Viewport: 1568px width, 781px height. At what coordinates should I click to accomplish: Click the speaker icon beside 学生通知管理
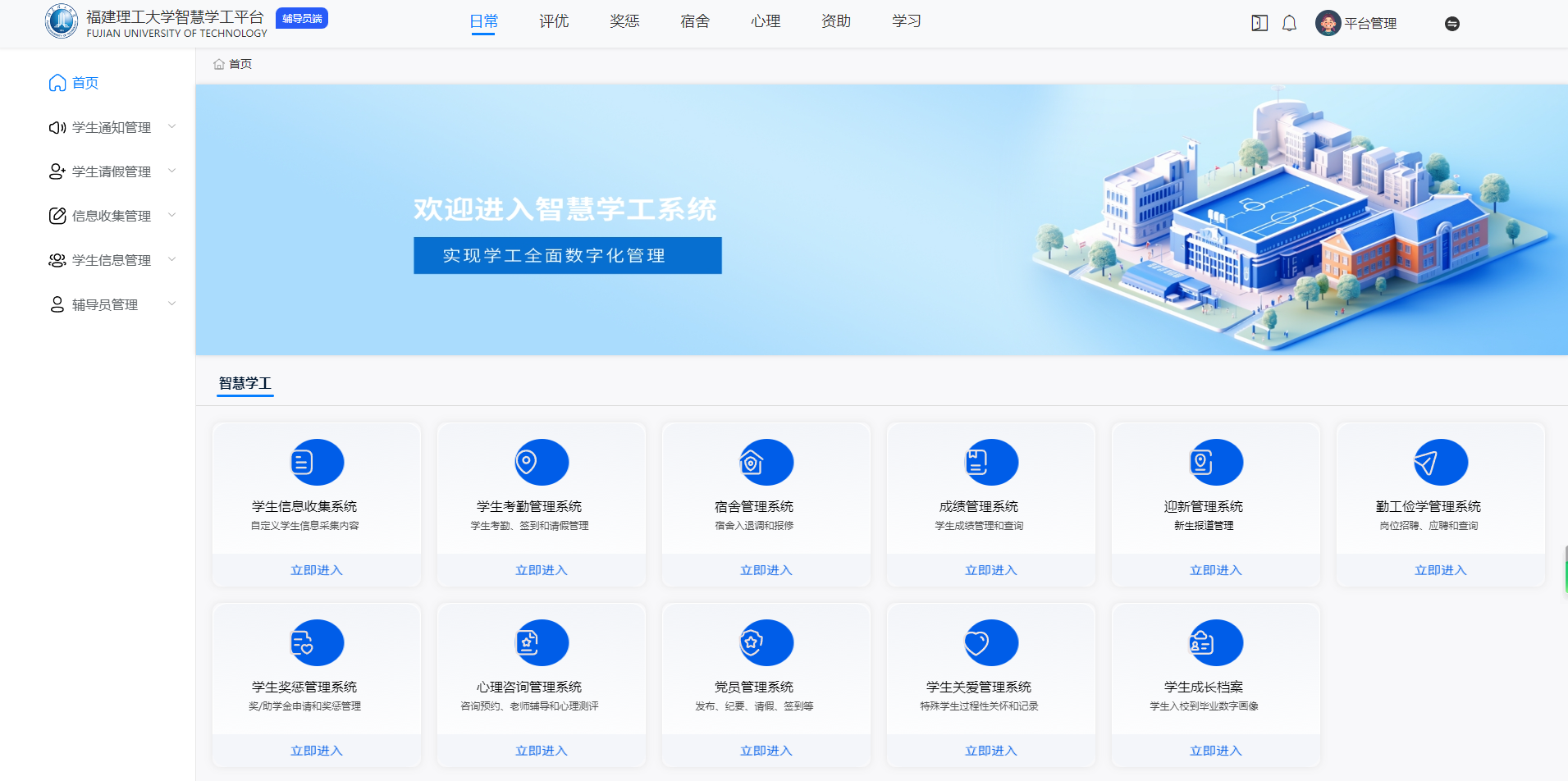pos(56,127)
